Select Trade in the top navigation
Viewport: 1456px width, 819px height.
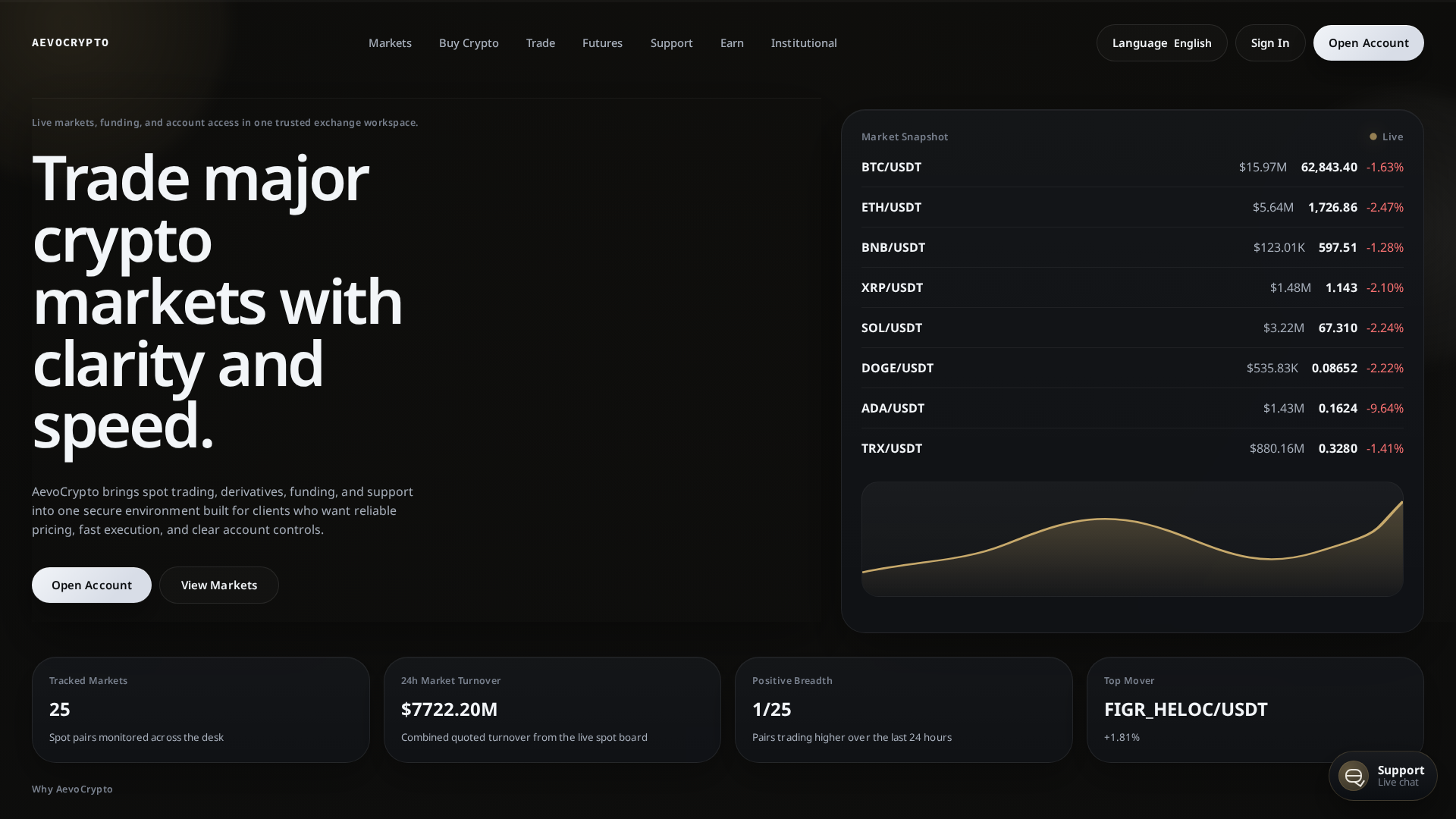[x=541, y=42]
